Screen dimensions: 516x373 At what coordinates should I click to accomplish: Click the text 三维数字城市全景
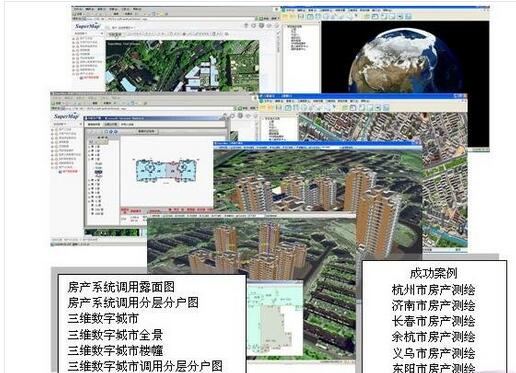pos(115,334)
